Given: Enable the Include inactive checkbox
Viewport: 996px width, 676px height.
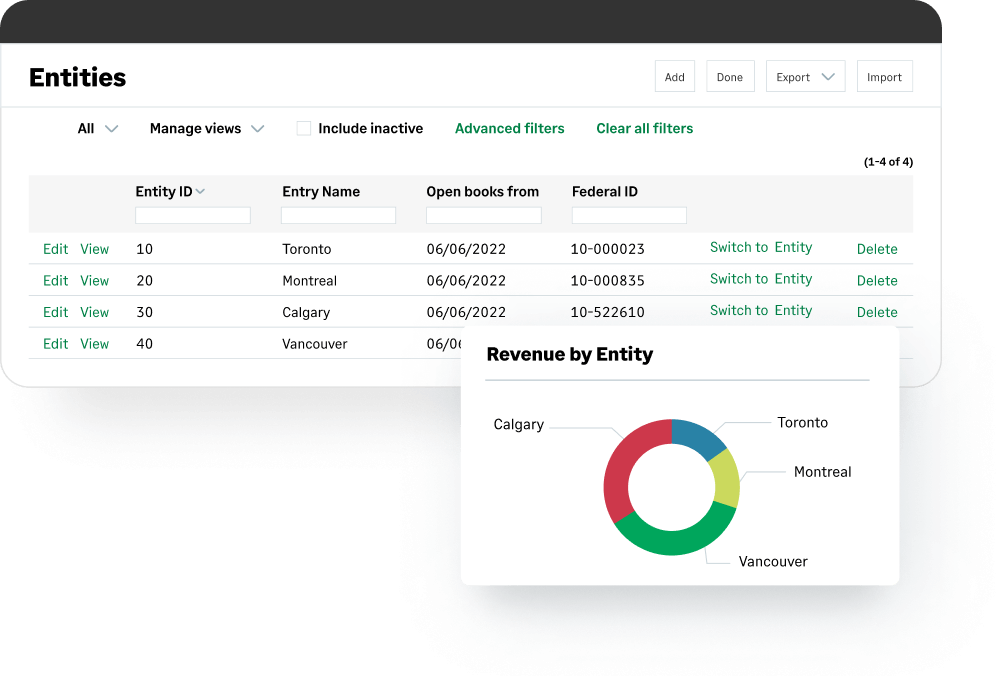Looking at the screenshot, I should pyautogui.click(x=304, y=129).
